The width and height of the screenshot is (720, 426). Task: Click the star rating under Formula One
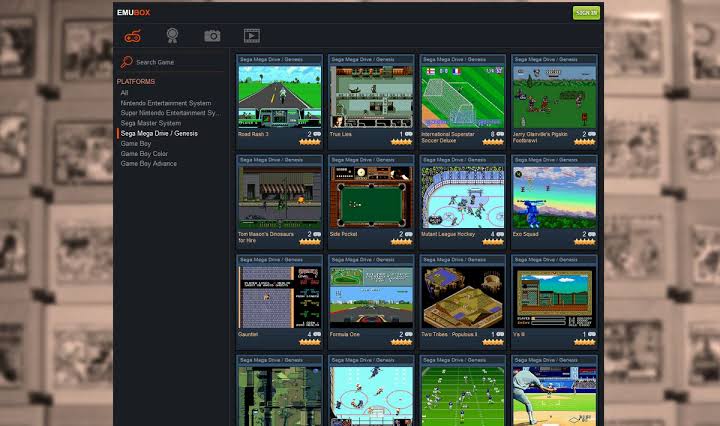(401, 342)
